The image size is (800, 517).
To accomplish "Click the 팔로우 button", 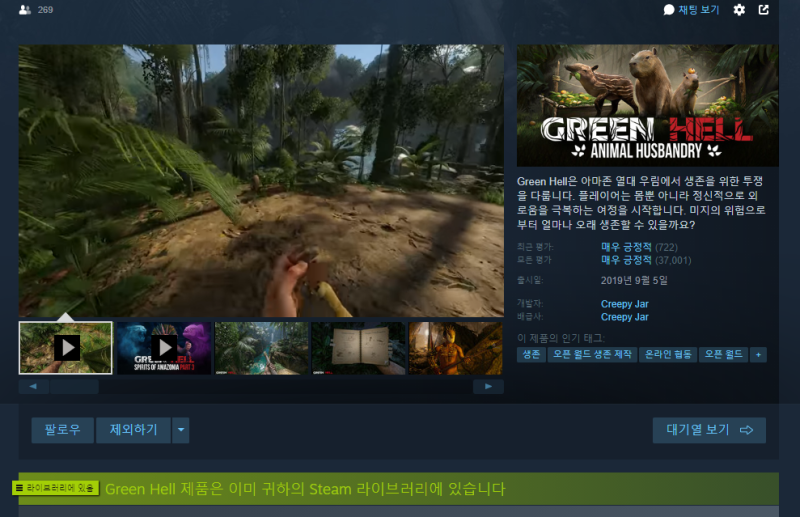I will (x=63, y=430).
